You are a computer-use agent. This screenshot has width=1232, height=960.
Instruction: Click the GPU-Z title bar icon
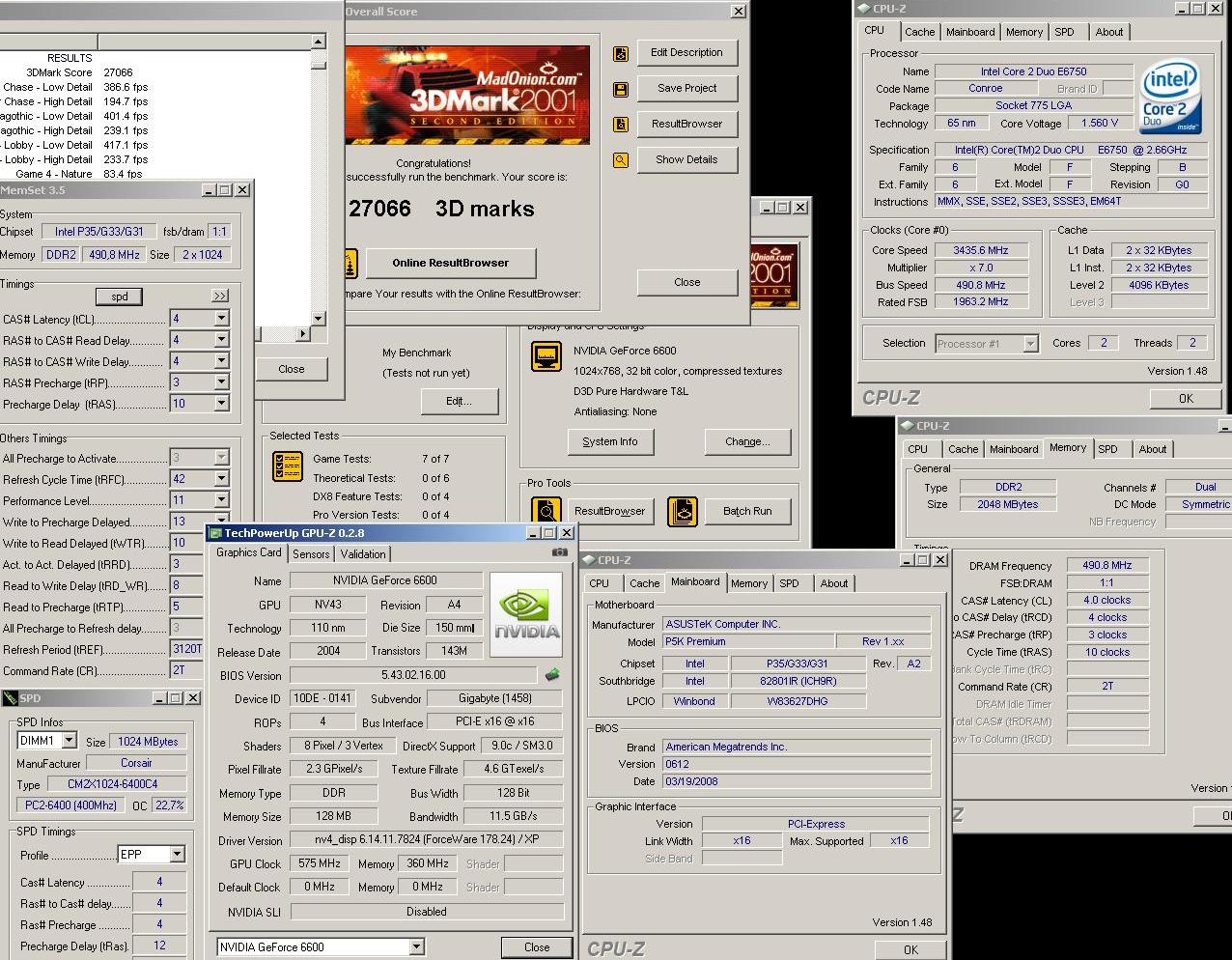215,533
